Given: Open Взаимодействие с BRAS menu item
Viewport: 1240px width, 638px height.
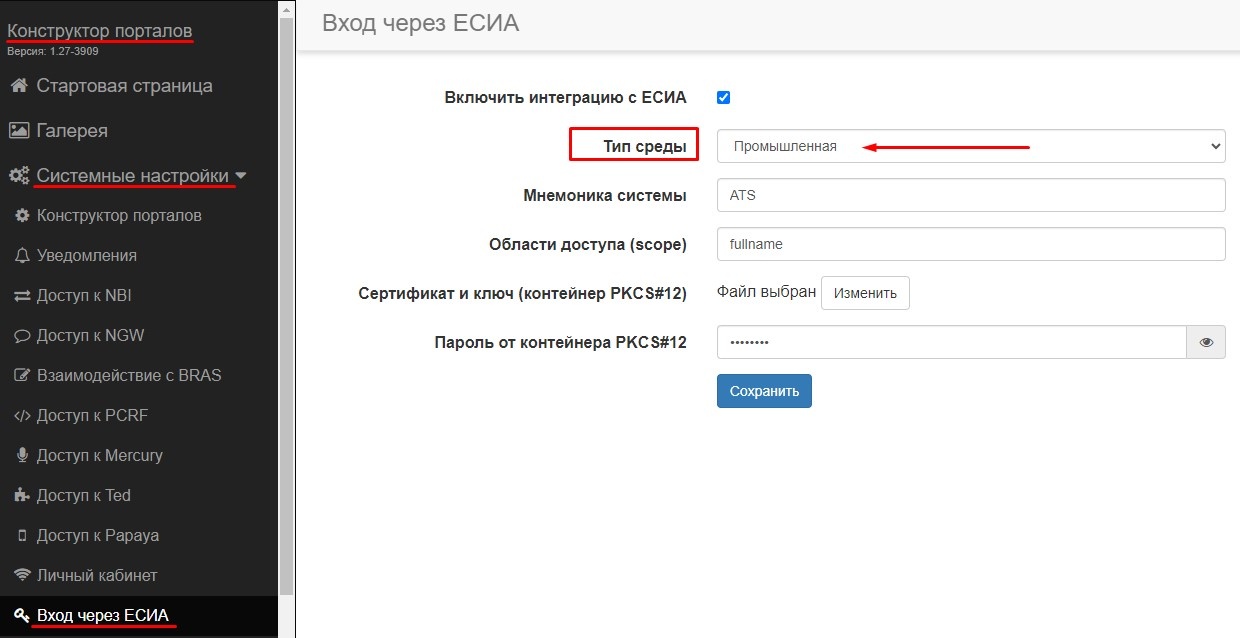Looking at the screenshot, I should coord(129,376).
